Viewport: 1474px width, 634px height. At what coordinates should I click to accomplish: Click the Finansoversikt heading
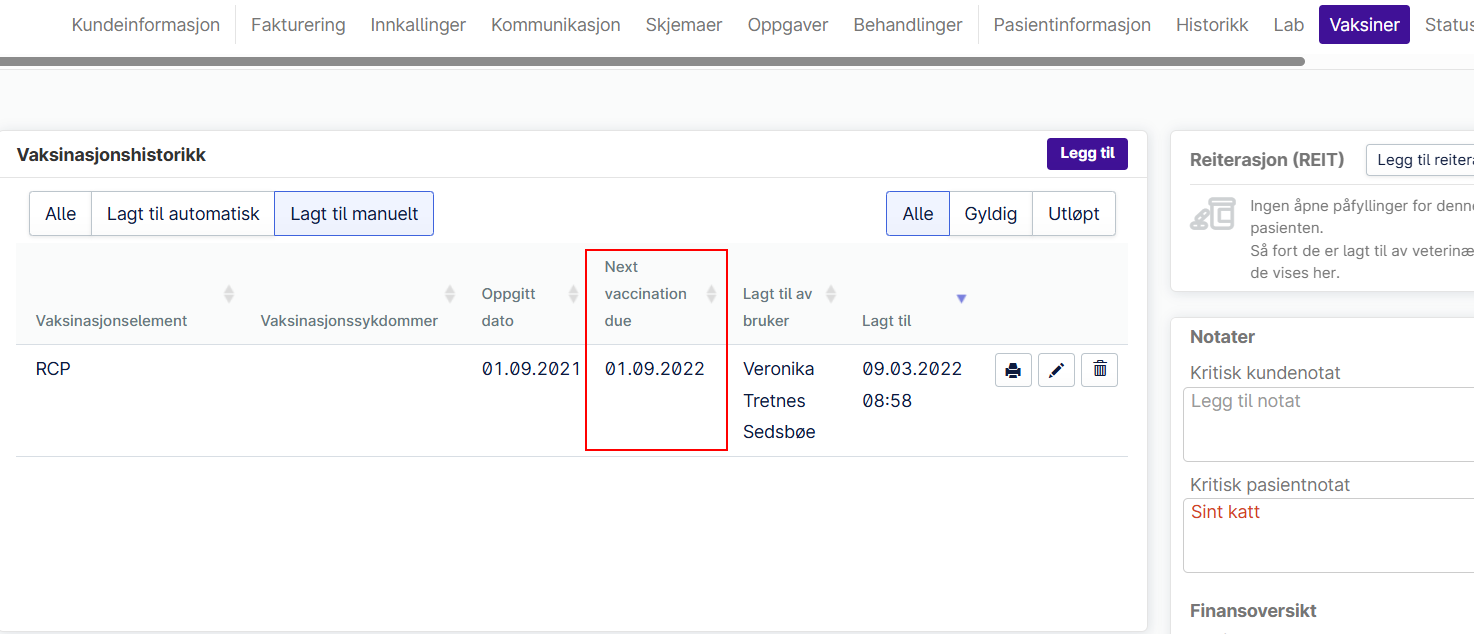(x=1253, y=611)
